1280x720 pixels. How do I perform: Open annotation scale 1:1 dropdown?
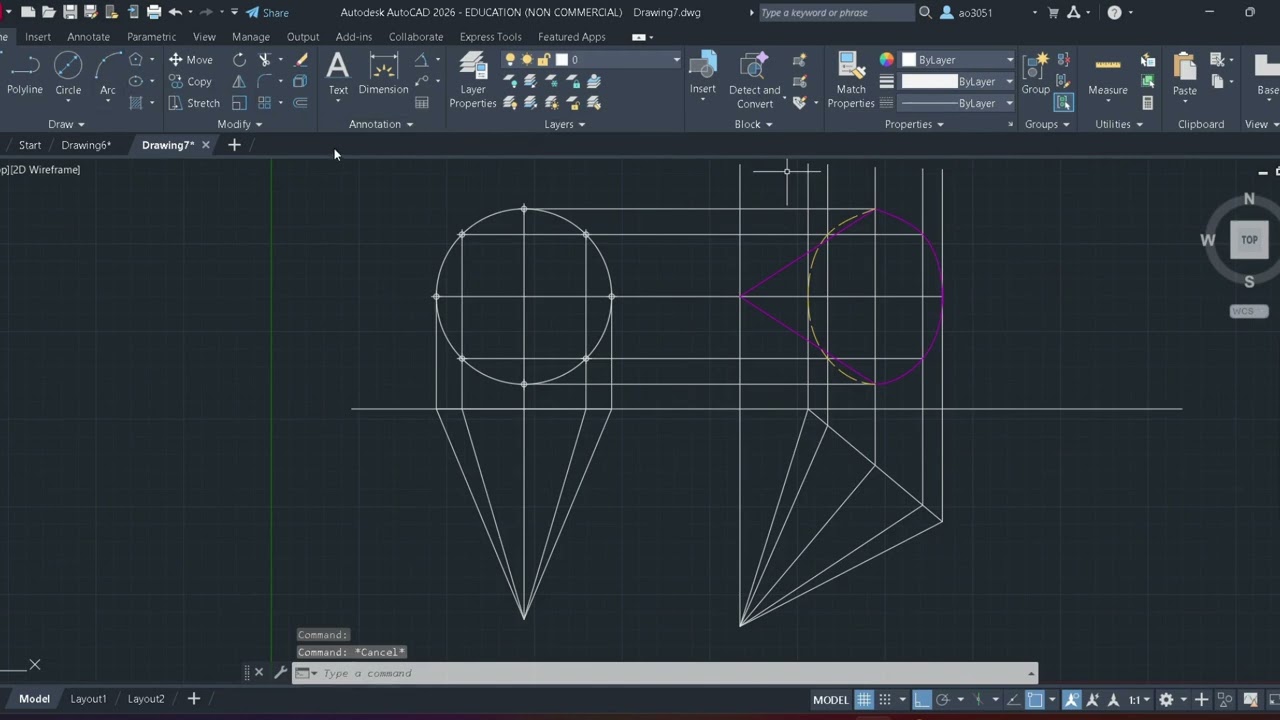click(x=1139, y=700)
